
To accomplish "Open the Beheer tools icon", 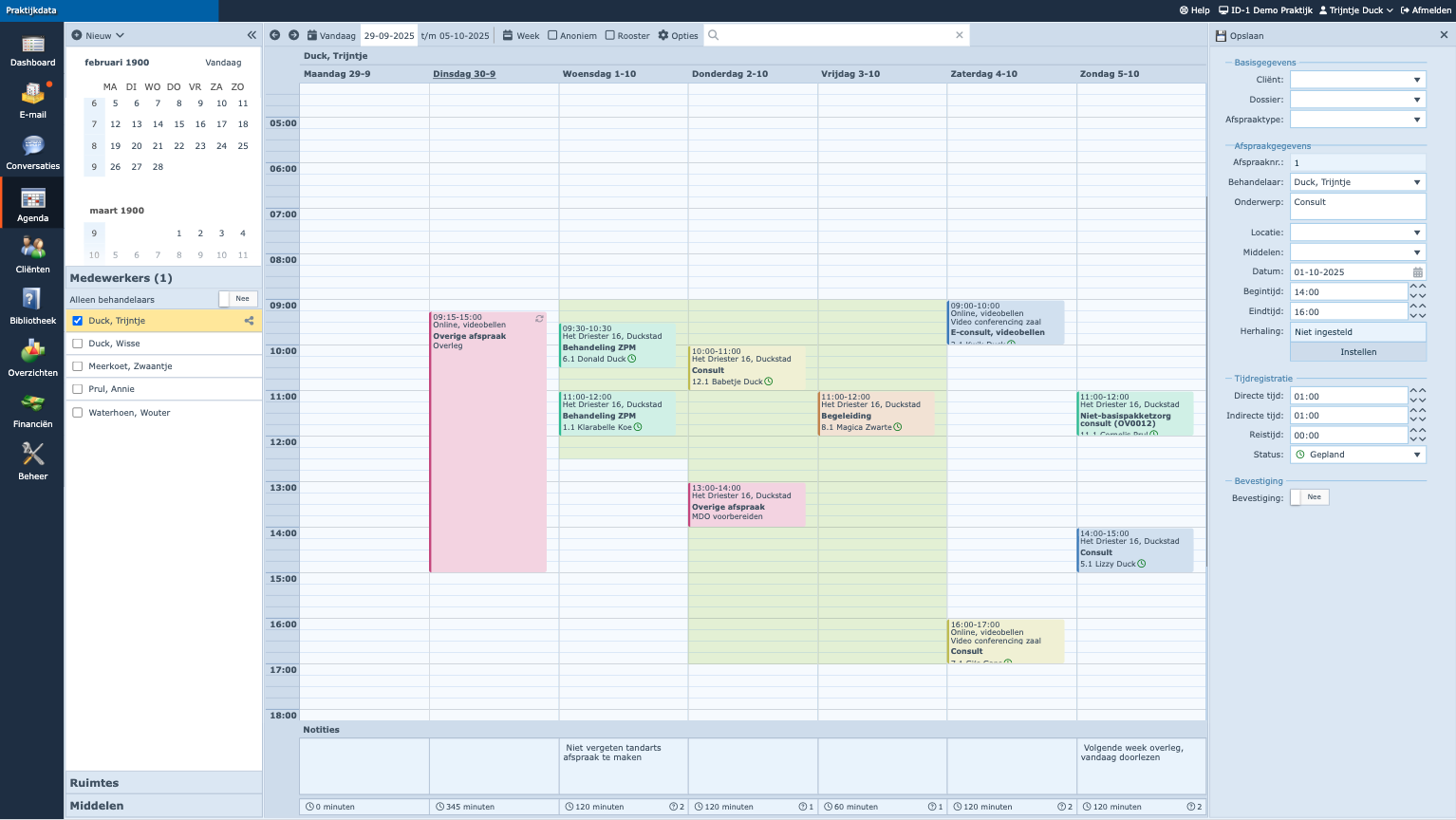I will (x=32, y=461).
